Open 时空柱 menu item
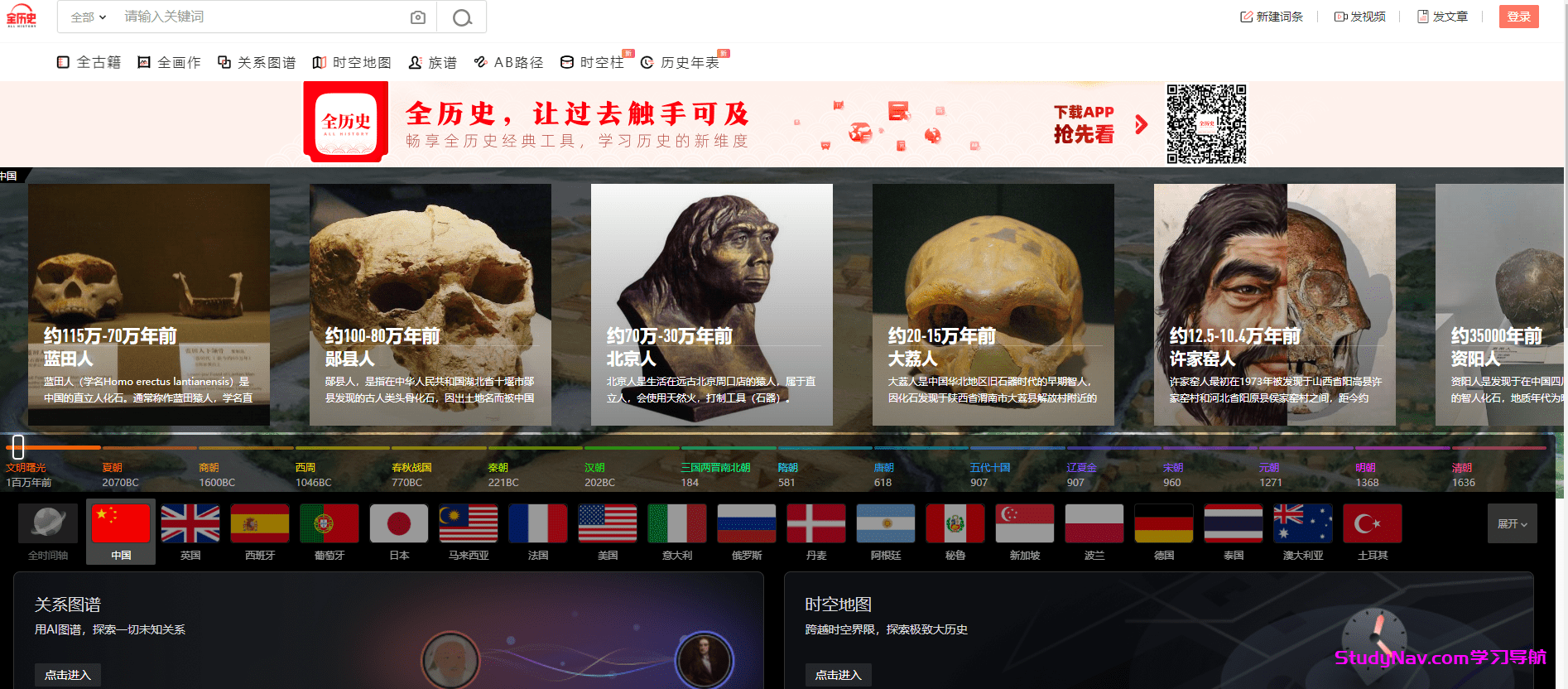The height and width of the screenshot is (689, 1568). pyautogui.click(x=593, y=62)
